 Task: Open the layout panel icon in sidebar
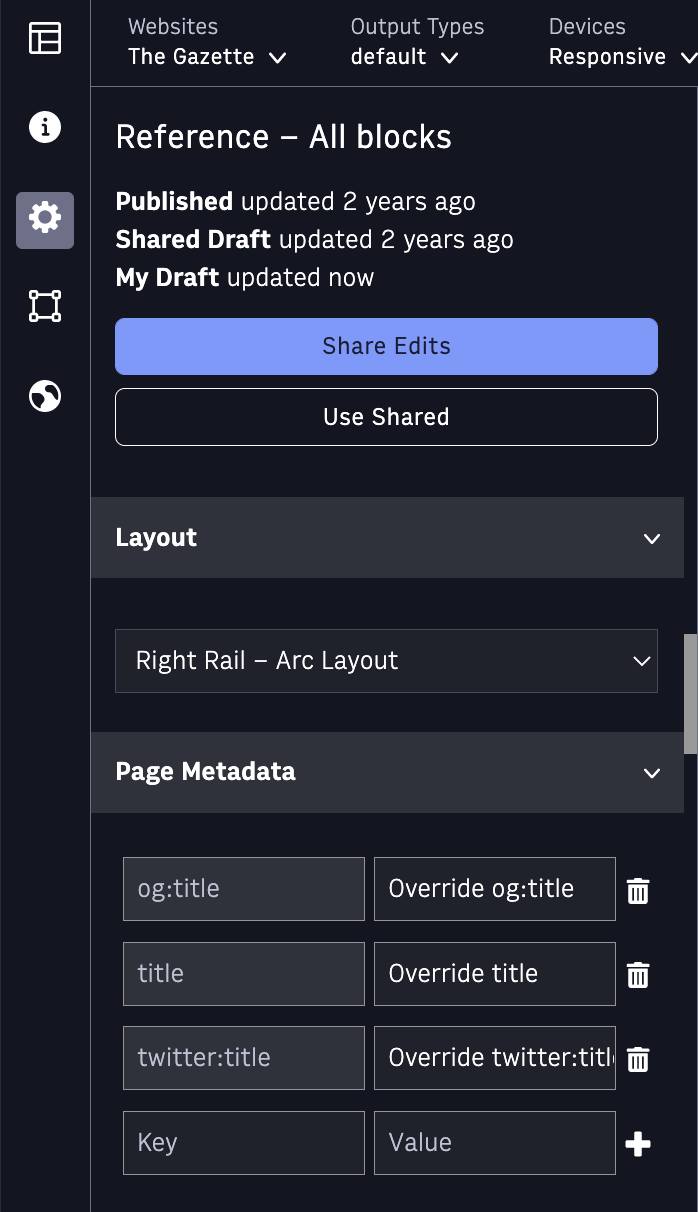click(x=45, y=38)
